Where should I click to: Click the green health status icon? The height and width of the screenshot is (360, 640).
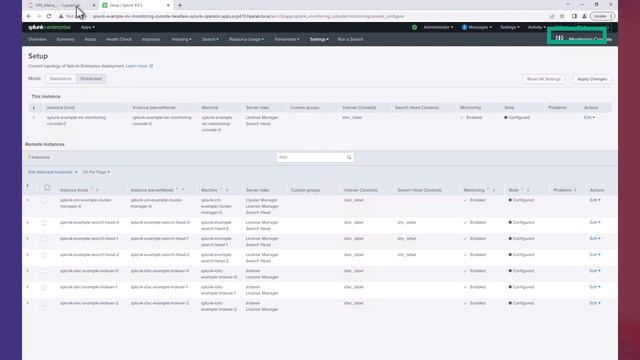414,27
